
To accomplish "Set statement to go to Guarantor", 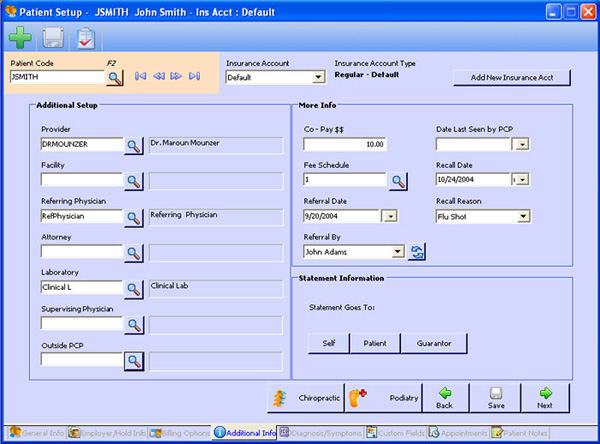I will click(x=434, y=343).
